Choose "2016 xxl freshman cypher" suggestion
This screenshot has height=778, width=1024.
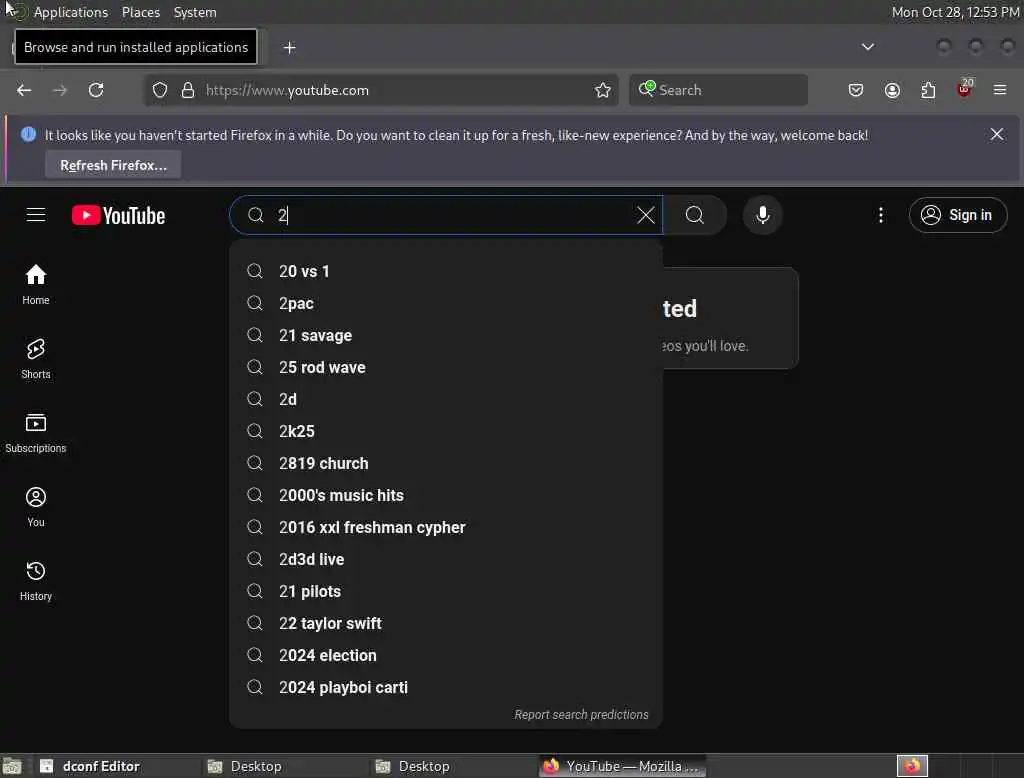[446, 527]
